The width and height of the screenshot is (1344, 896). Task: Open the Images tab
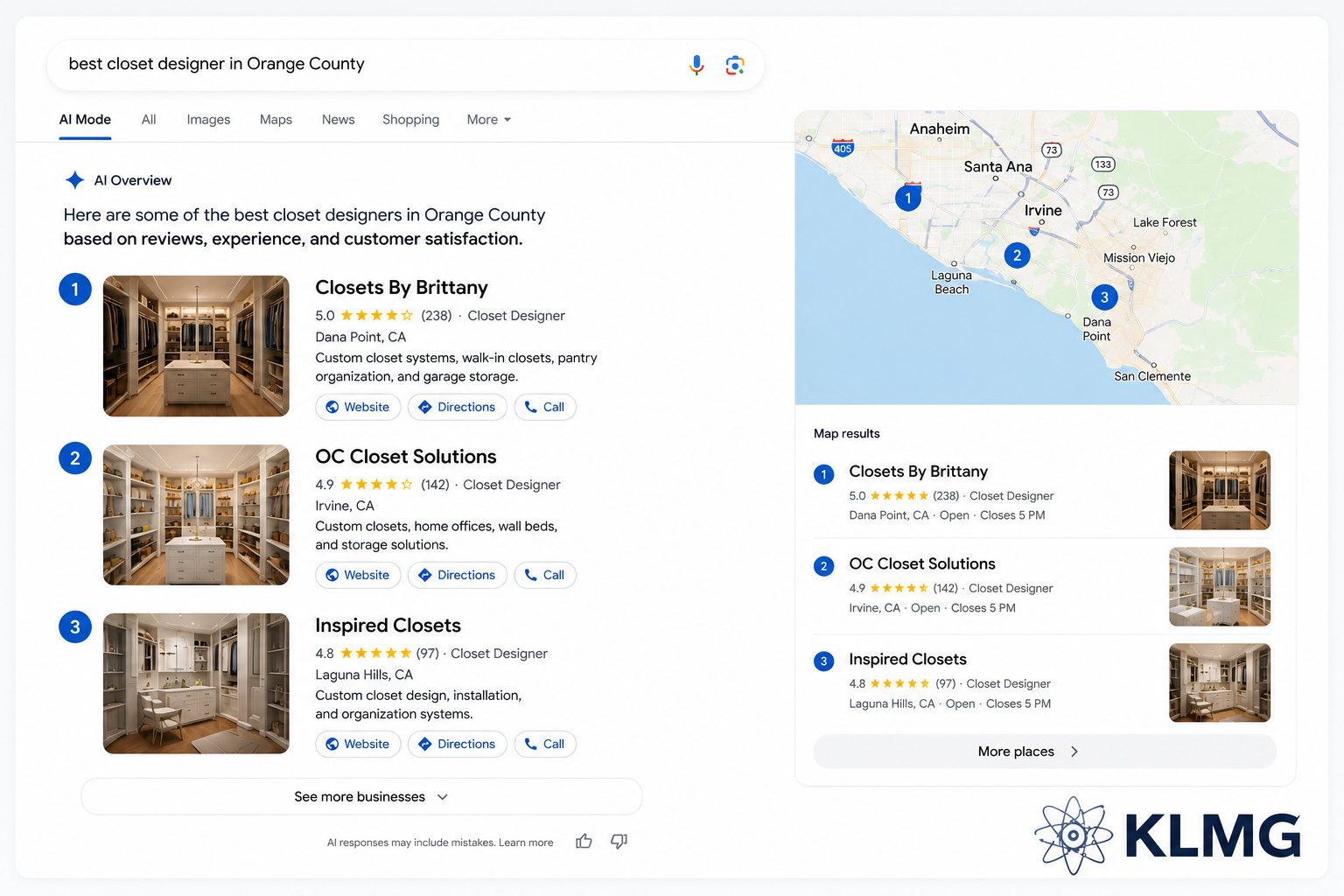click(208, 120)
